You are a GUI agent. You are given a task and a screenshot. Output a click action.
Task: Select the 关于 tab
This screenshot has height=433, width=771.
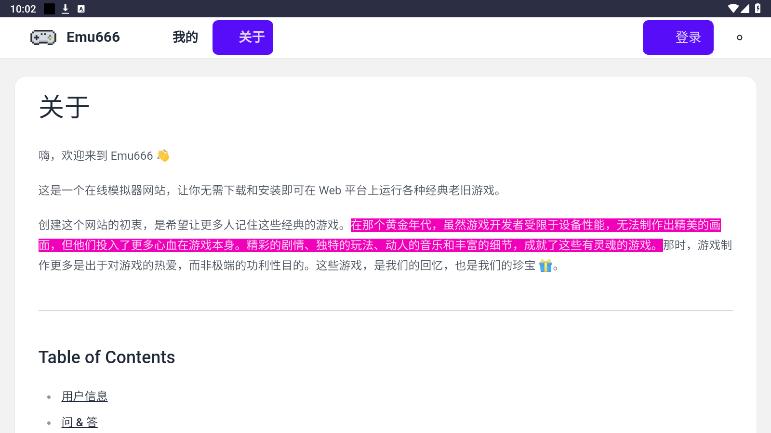[x=243, y=37]
